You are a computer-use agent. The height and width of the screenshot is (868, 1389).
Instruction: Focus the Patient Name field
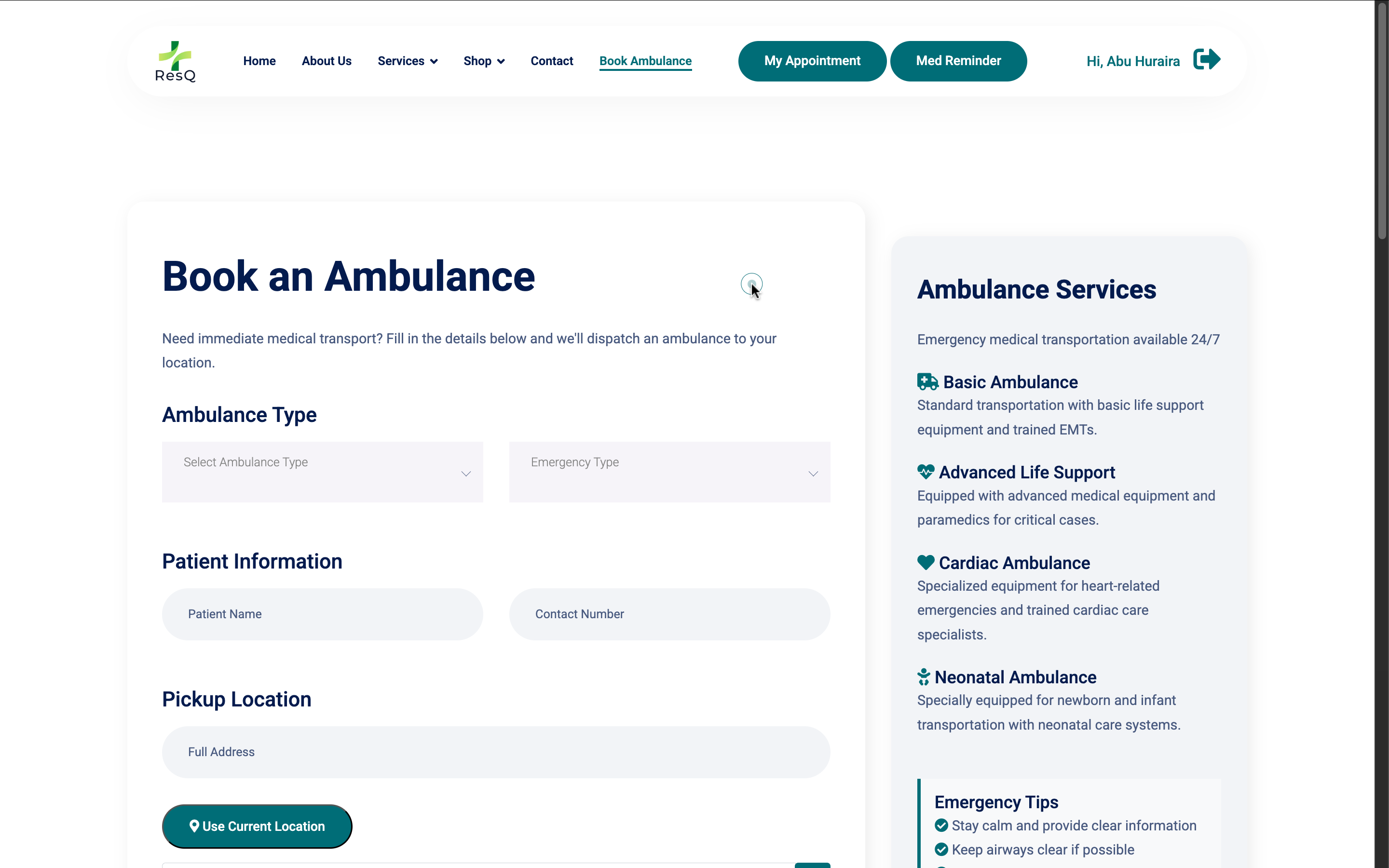(322, 614)
